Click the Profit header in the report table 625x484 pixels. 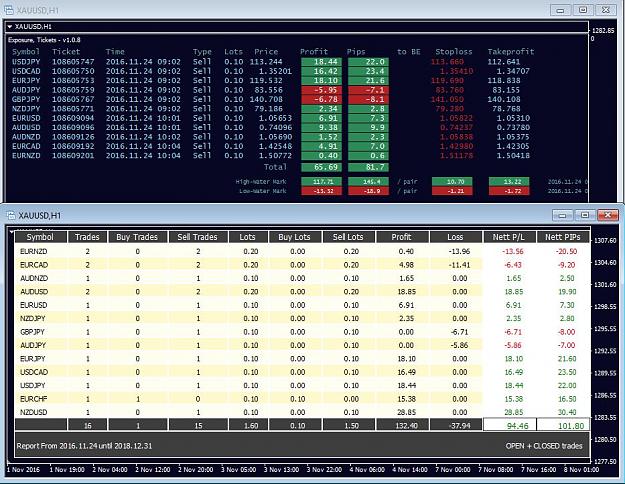coord(402,237)
